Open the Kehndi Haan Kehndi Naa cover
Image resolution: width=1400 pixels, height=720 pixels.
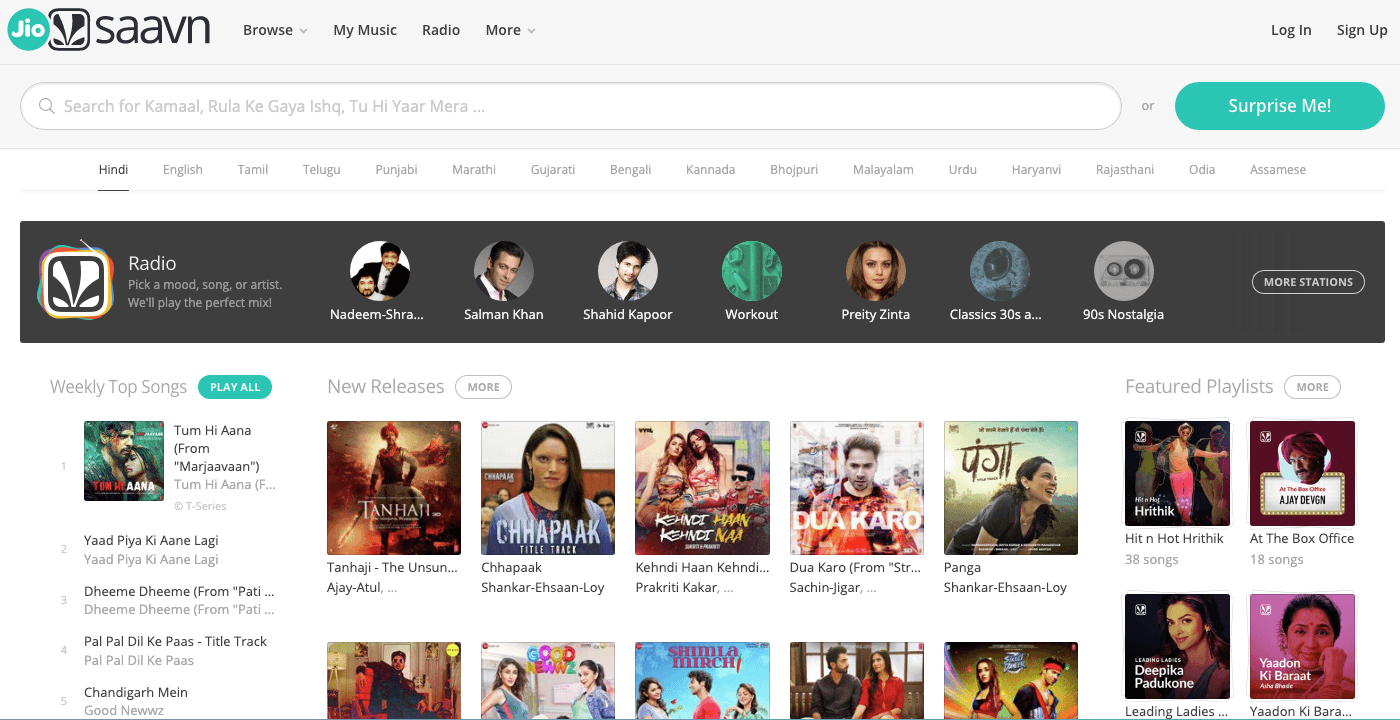[x=702, y=488]
